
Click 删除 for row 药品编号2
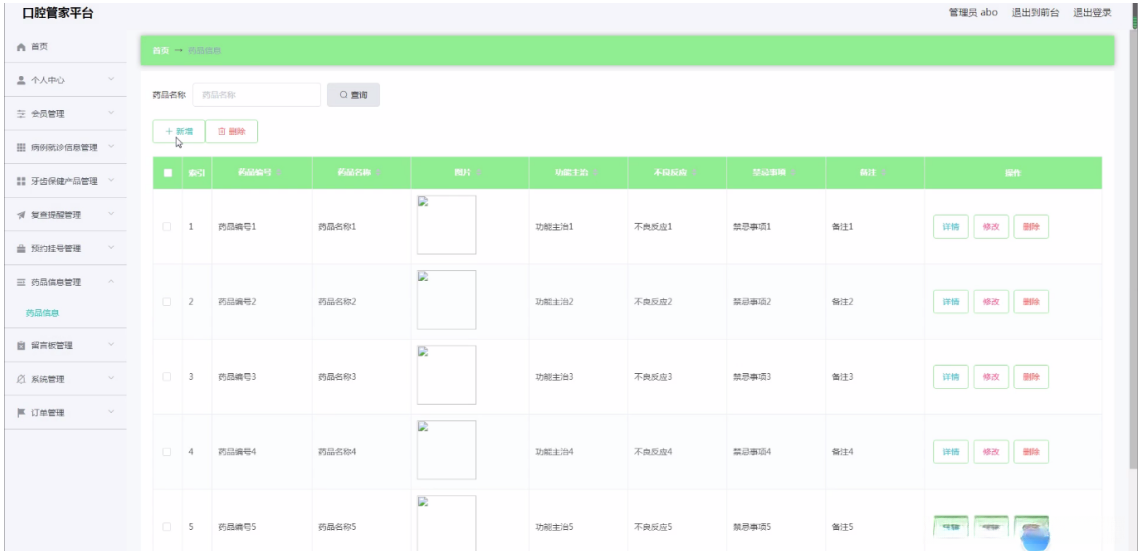[1031, 301]
